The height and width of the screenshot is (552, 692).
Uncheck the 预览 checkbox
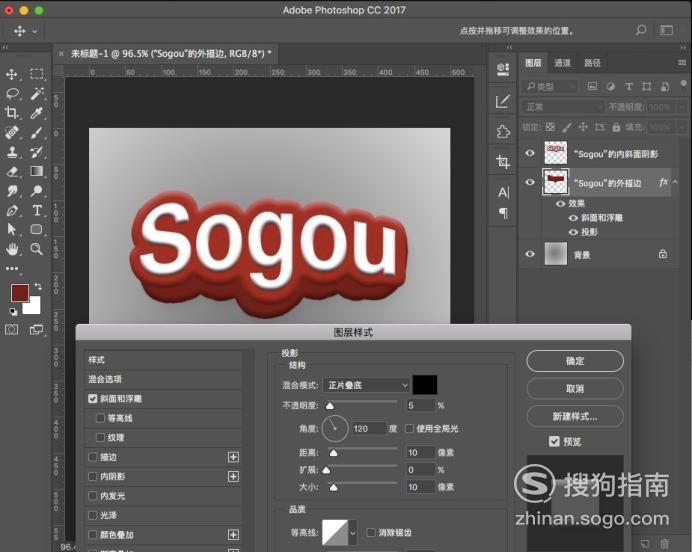point(554,441)
